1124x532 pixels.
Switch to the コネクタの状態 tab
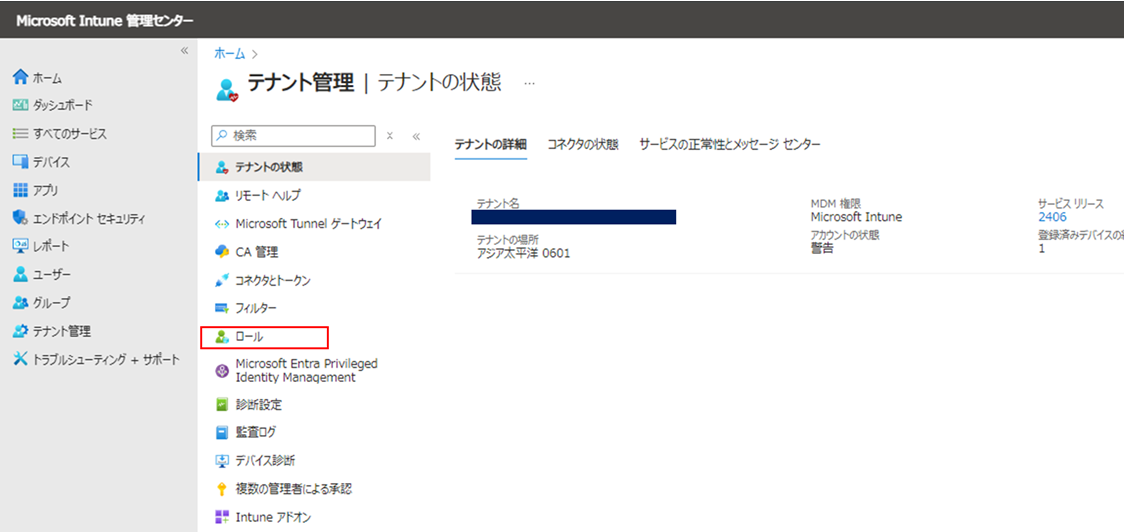pos(583,144)
